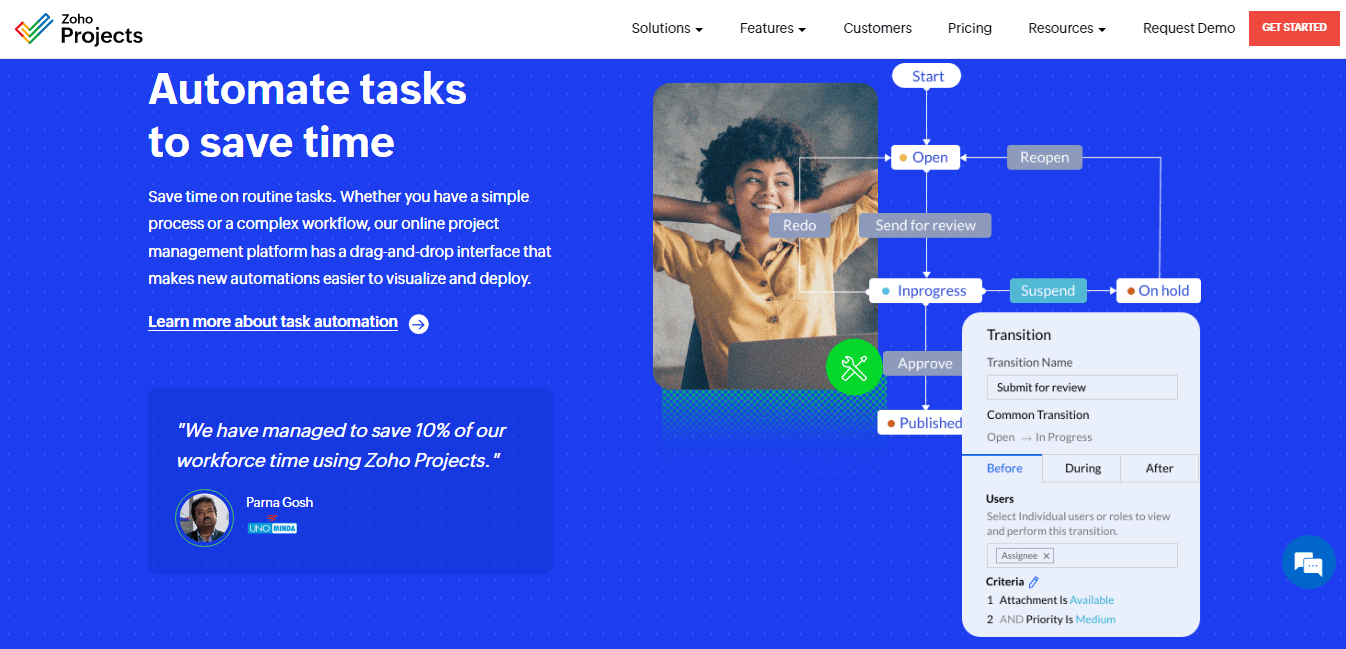Open Learn more about task automation
The width and height of the screenshot is (1346, 649).
point(272,321)
